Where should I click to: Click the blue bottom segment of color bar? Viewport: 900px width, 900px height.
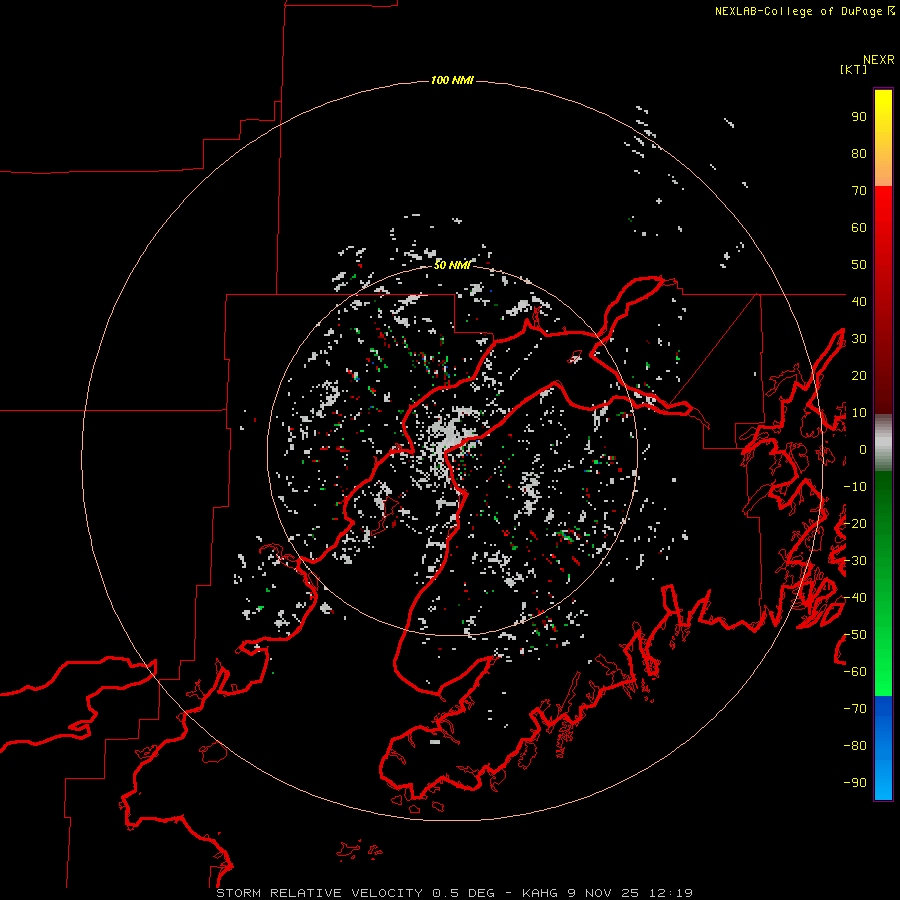click(x=883, y=748)
